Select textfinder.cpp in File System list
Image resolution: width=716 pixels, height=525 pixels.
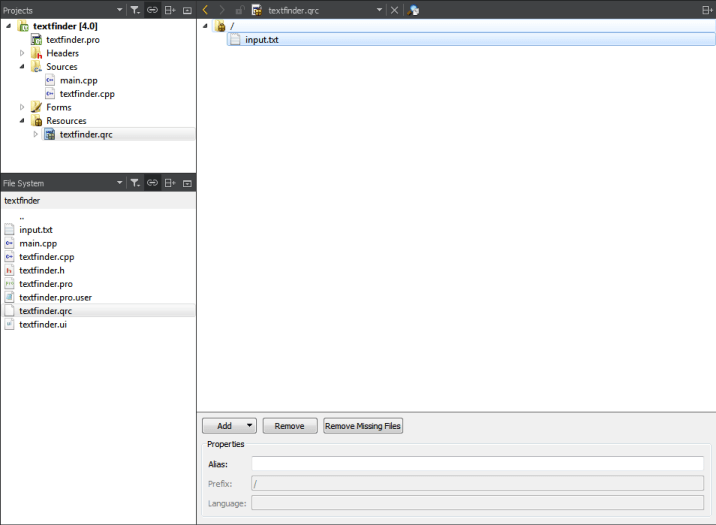point(47,257)
